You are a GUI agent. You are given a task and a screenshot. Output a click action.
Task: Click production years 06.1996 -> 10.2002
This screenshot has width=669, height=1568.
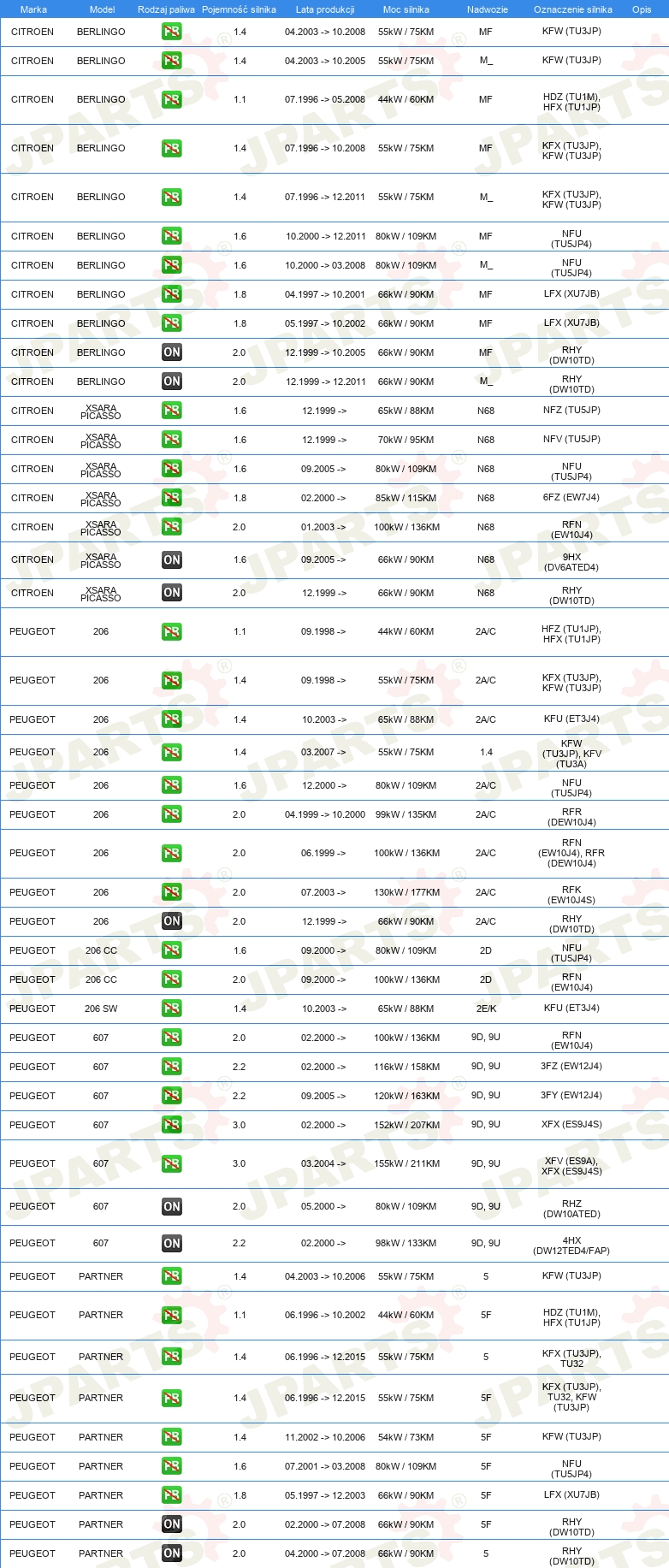325,1315
